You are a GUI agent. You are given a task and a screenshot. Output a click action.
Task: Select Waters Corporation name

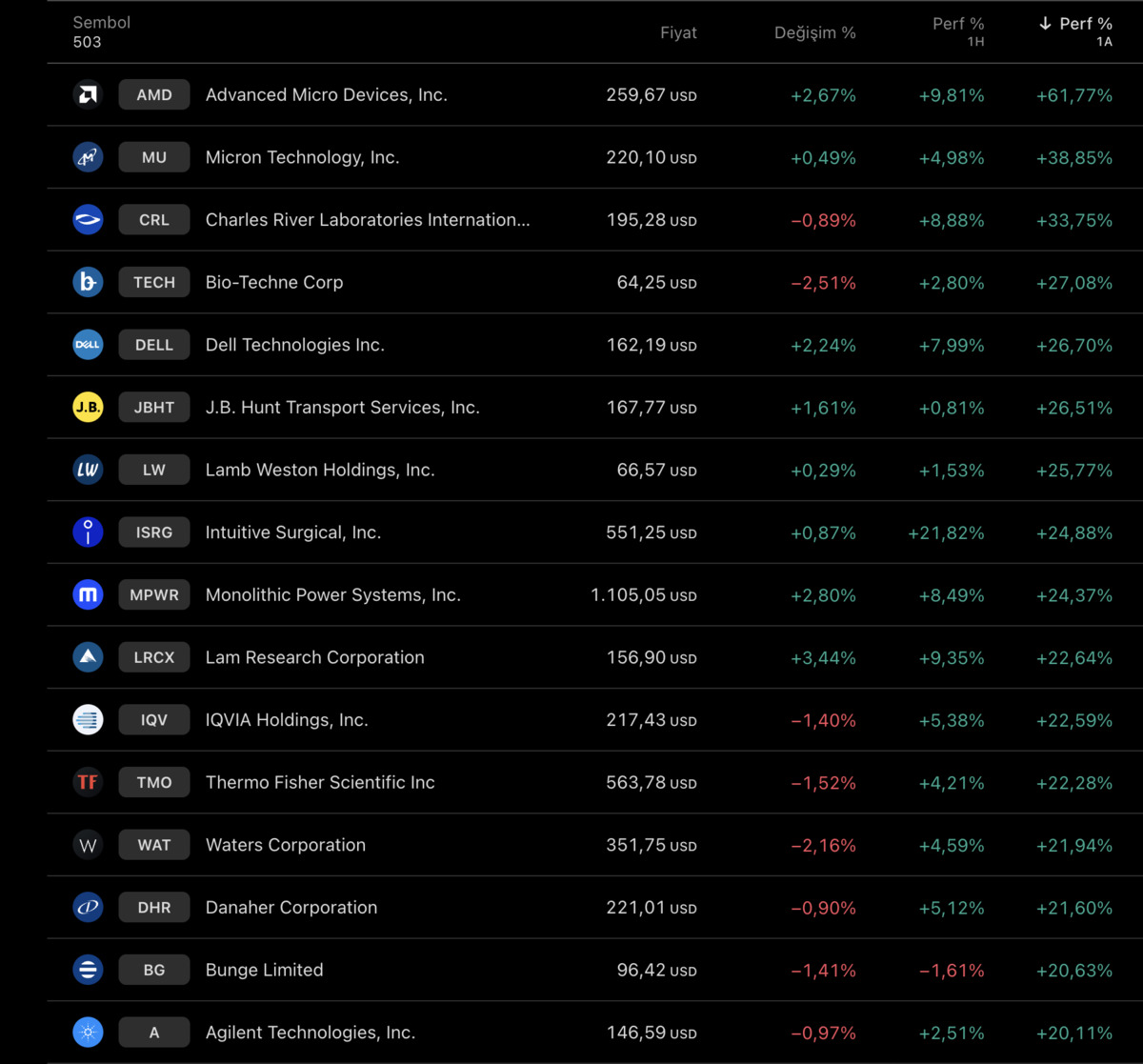[x=286, y=845]
